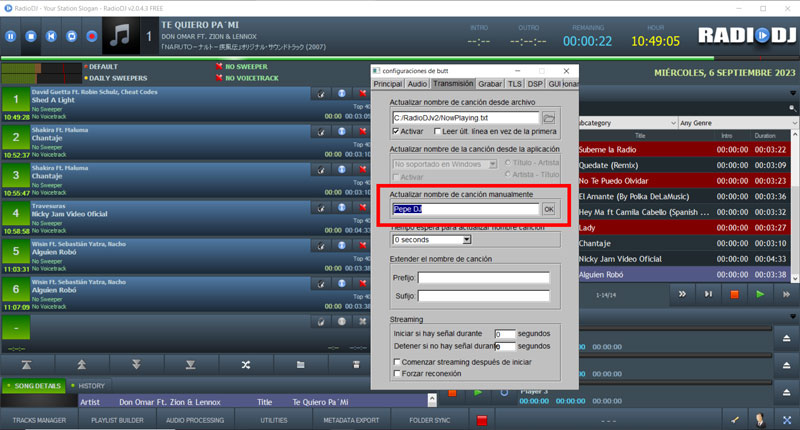Open info for playlist row 2 Chantaje
This screenshot has height=430, width=800.
[x=342, y=132]
